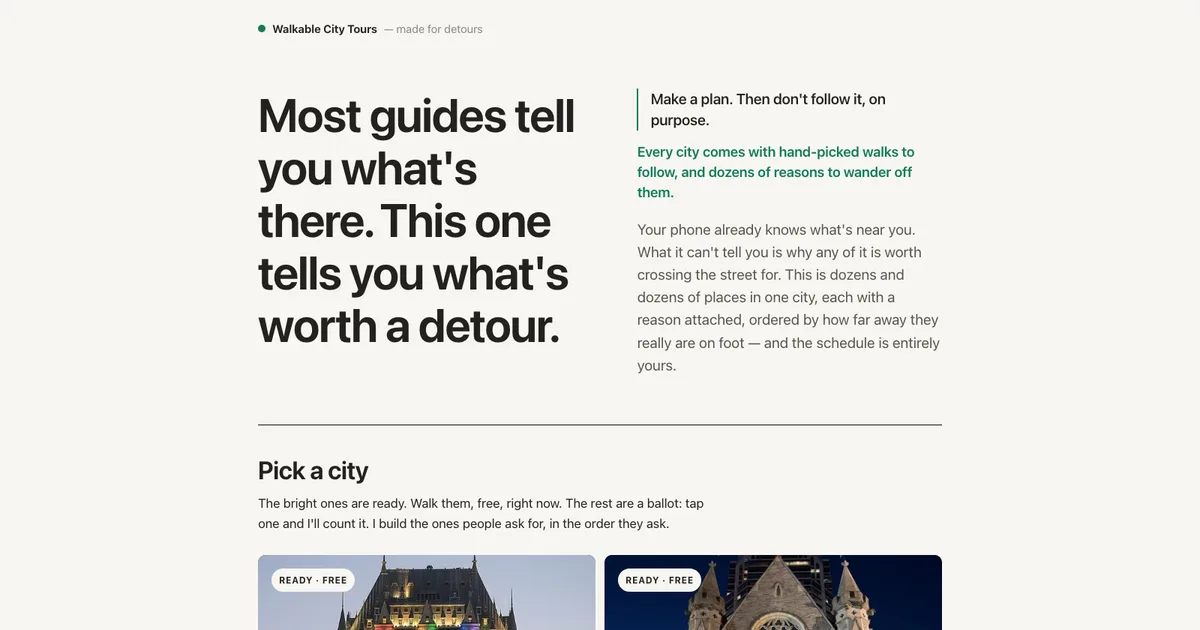Screen dimensions: 1200x630
Task: Open the stone church city card on the right
Action: [x=773, y=592]
